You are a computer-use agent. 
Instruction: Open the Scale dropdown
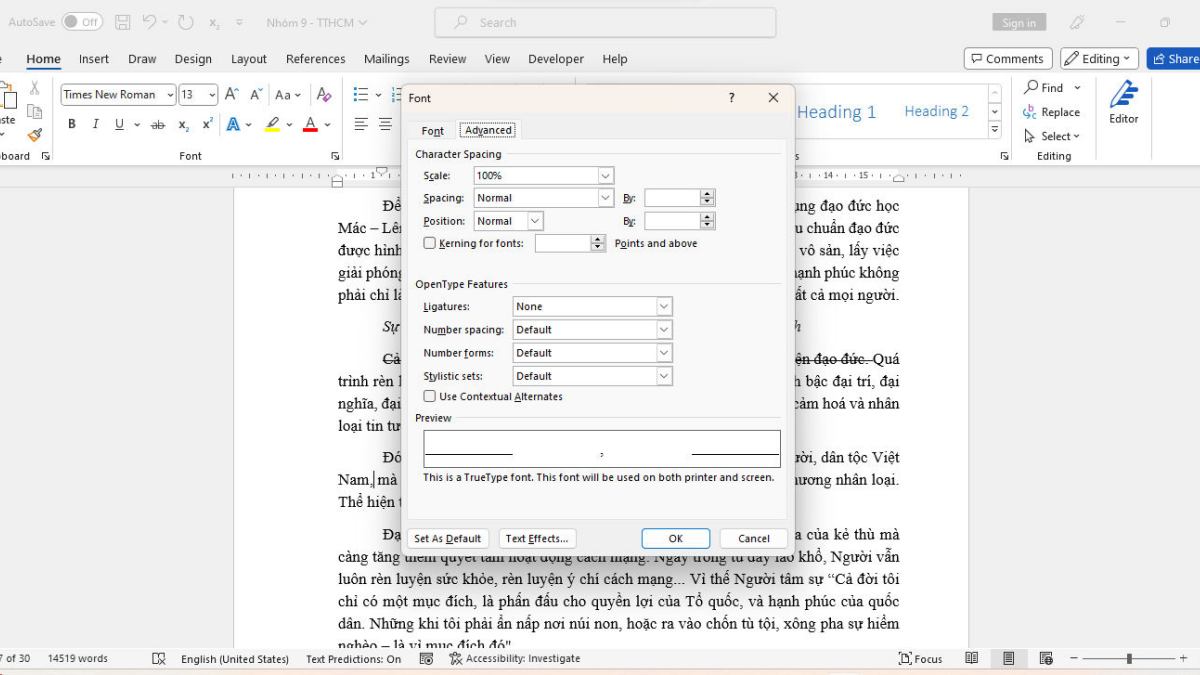click(607, 175)
